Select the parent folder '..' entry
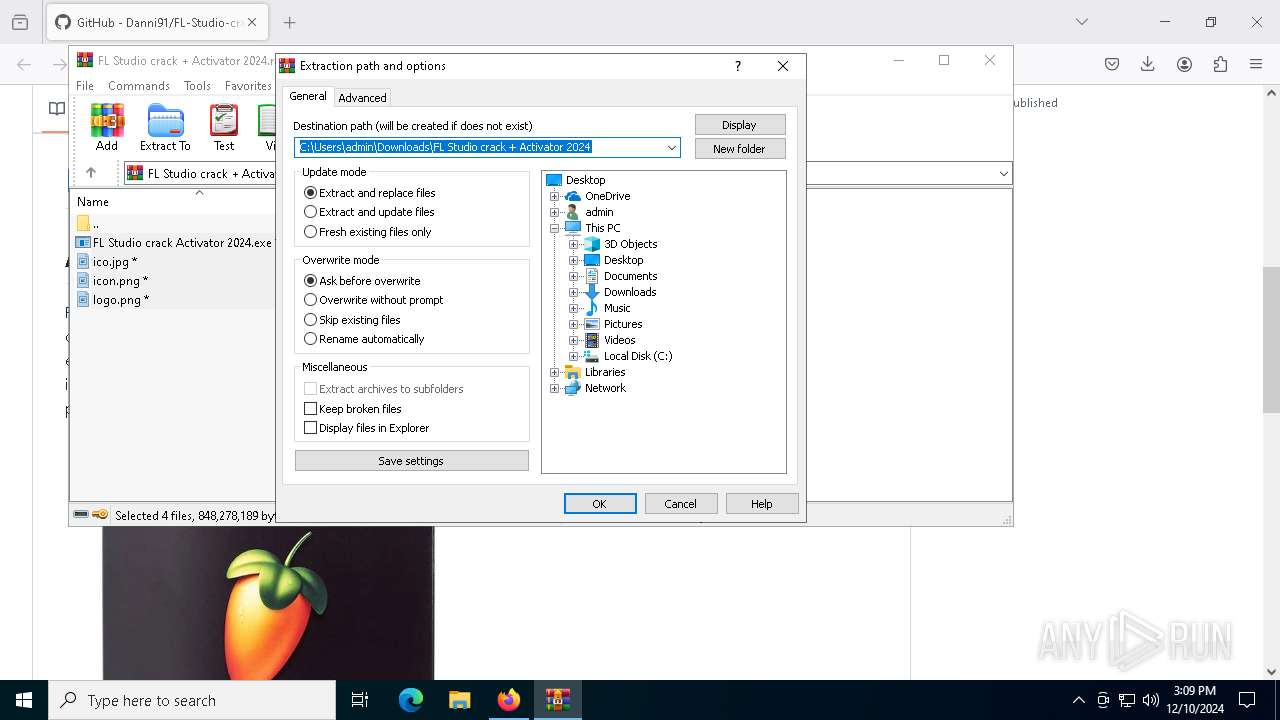1280x720 pixels. pos(88,223)
